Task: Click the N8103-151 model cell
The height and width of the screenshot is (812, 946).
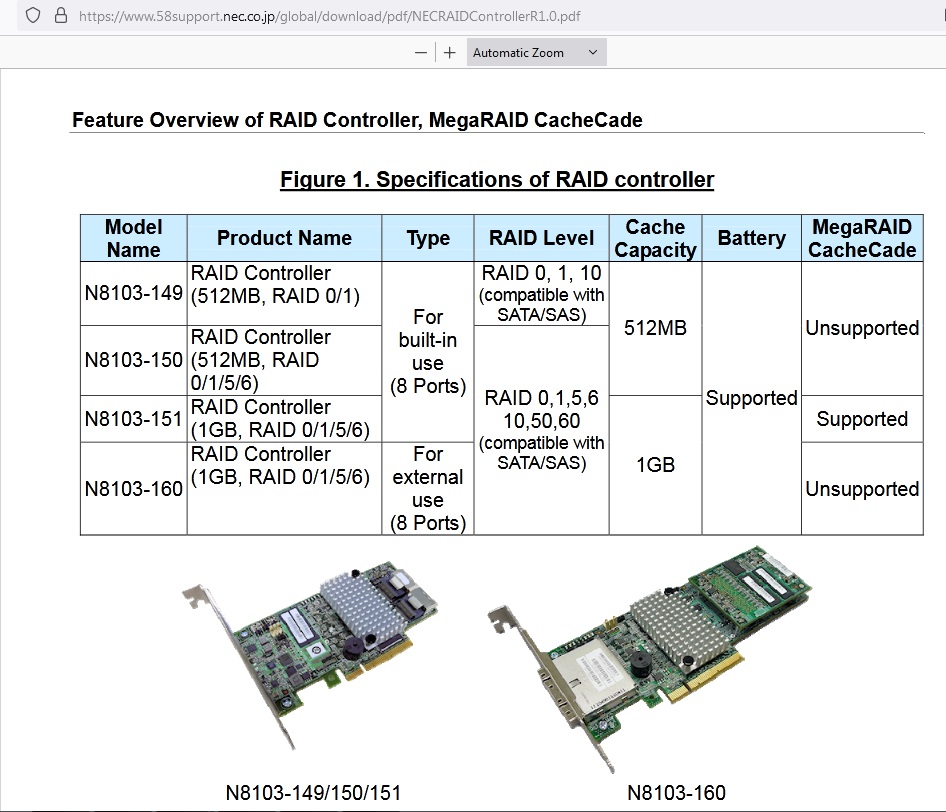Action: pos(134,419)
